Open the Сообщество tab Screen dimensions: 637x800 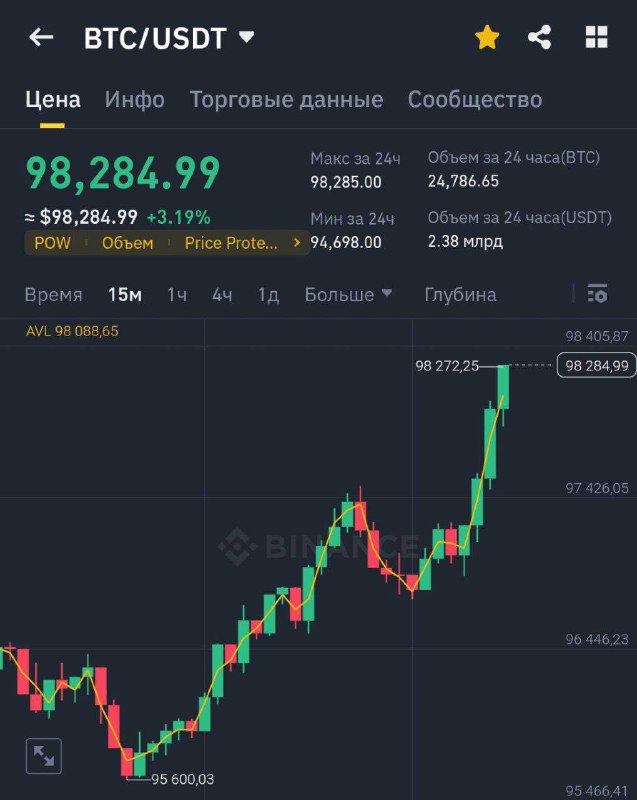point(475,99)
